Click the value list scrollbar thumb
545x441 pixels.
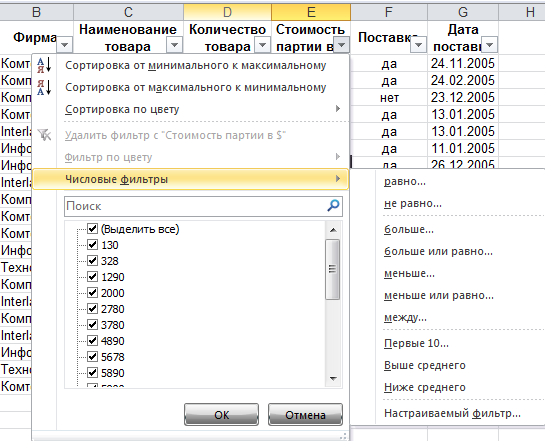[332, 269]
